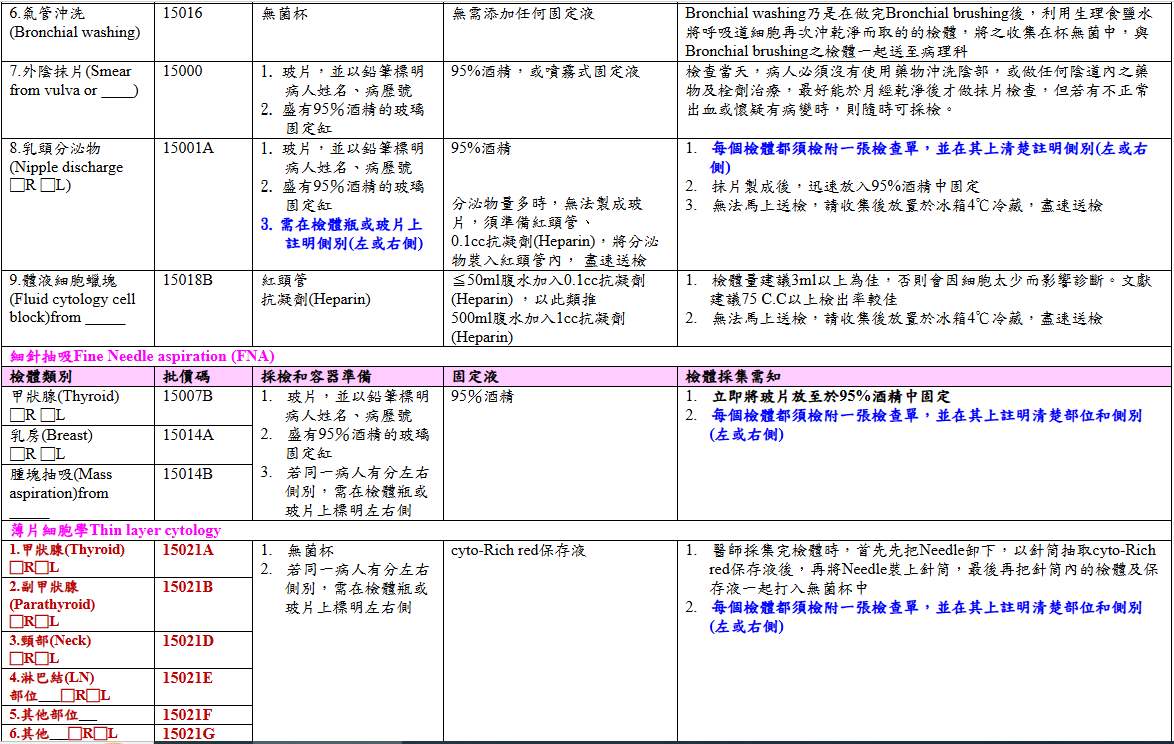The image size is (1174, 744).
Task: Click the blank after 'Smear from vulva or'
Action: pos(118,91)
